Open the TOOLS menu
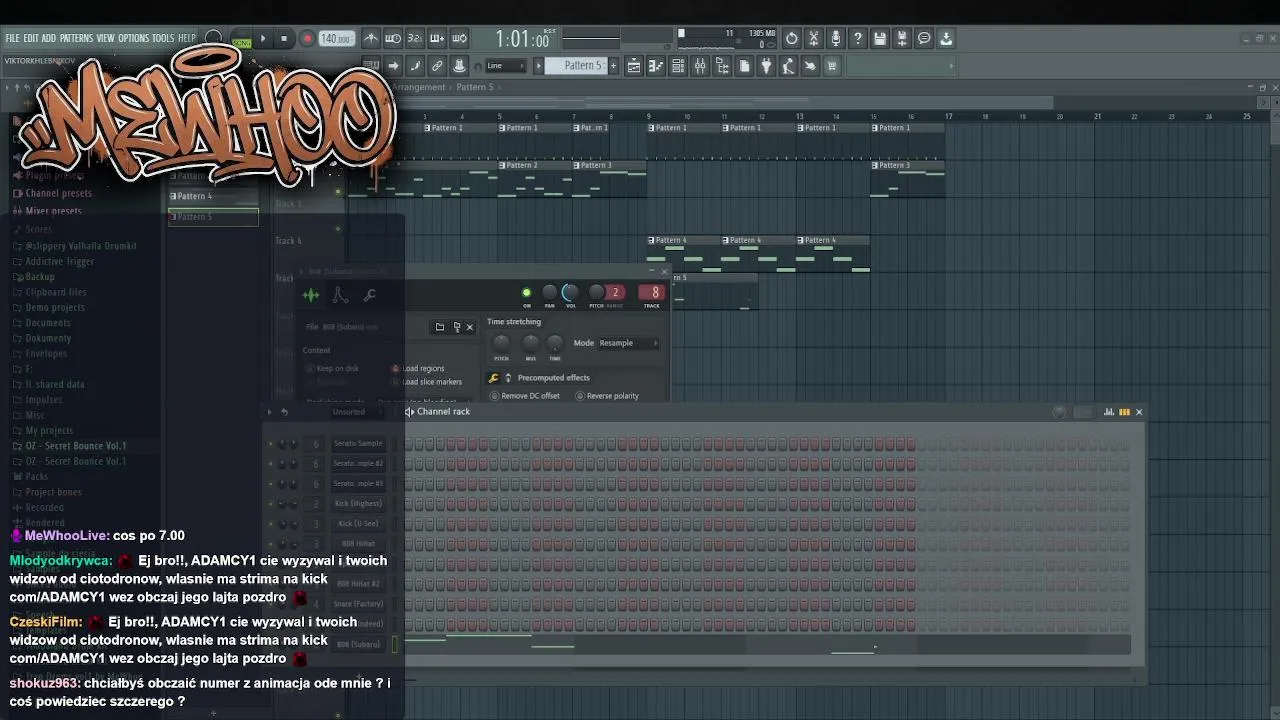 click(163, 38)
